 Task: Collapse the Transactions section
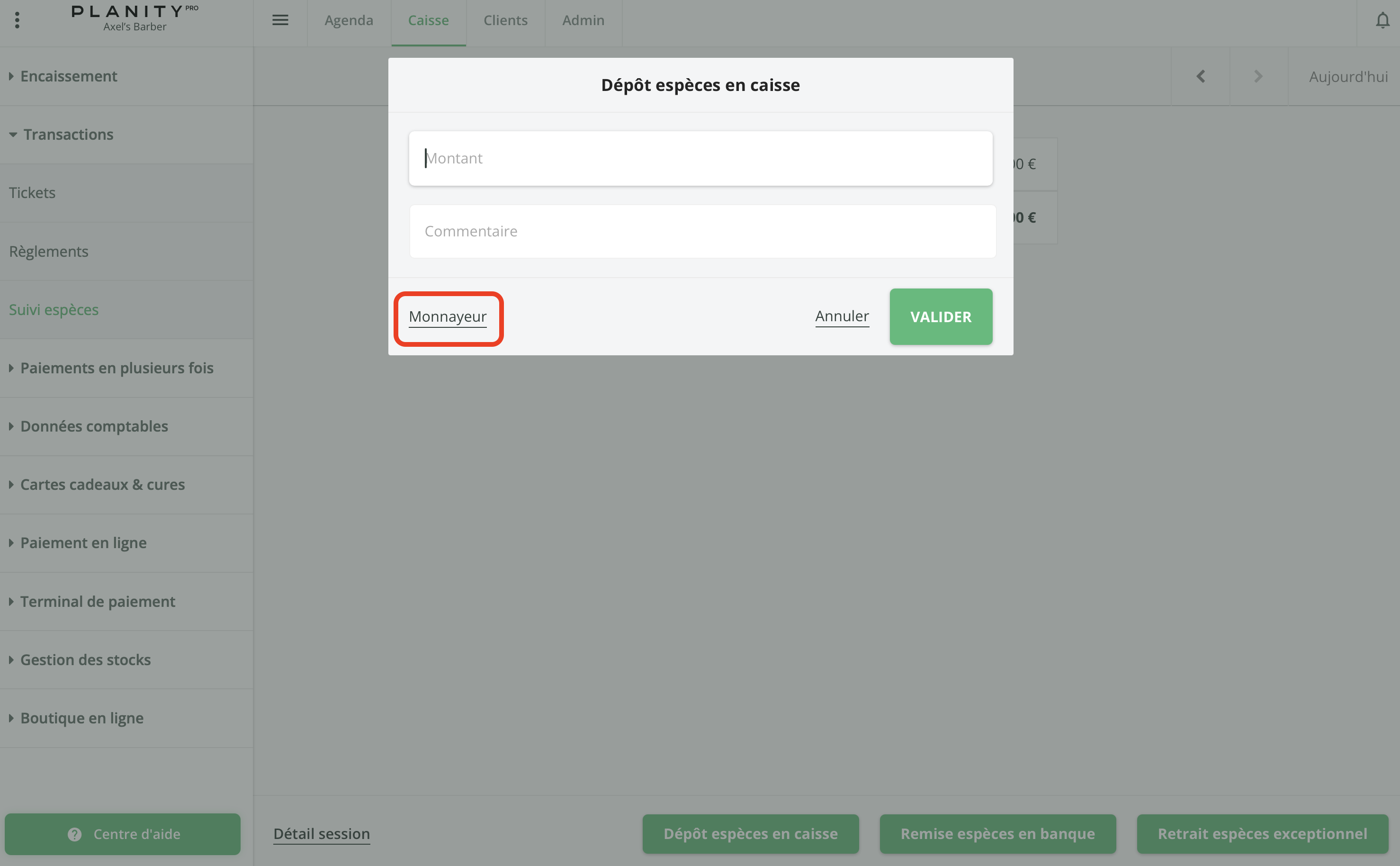coord(68,135)
